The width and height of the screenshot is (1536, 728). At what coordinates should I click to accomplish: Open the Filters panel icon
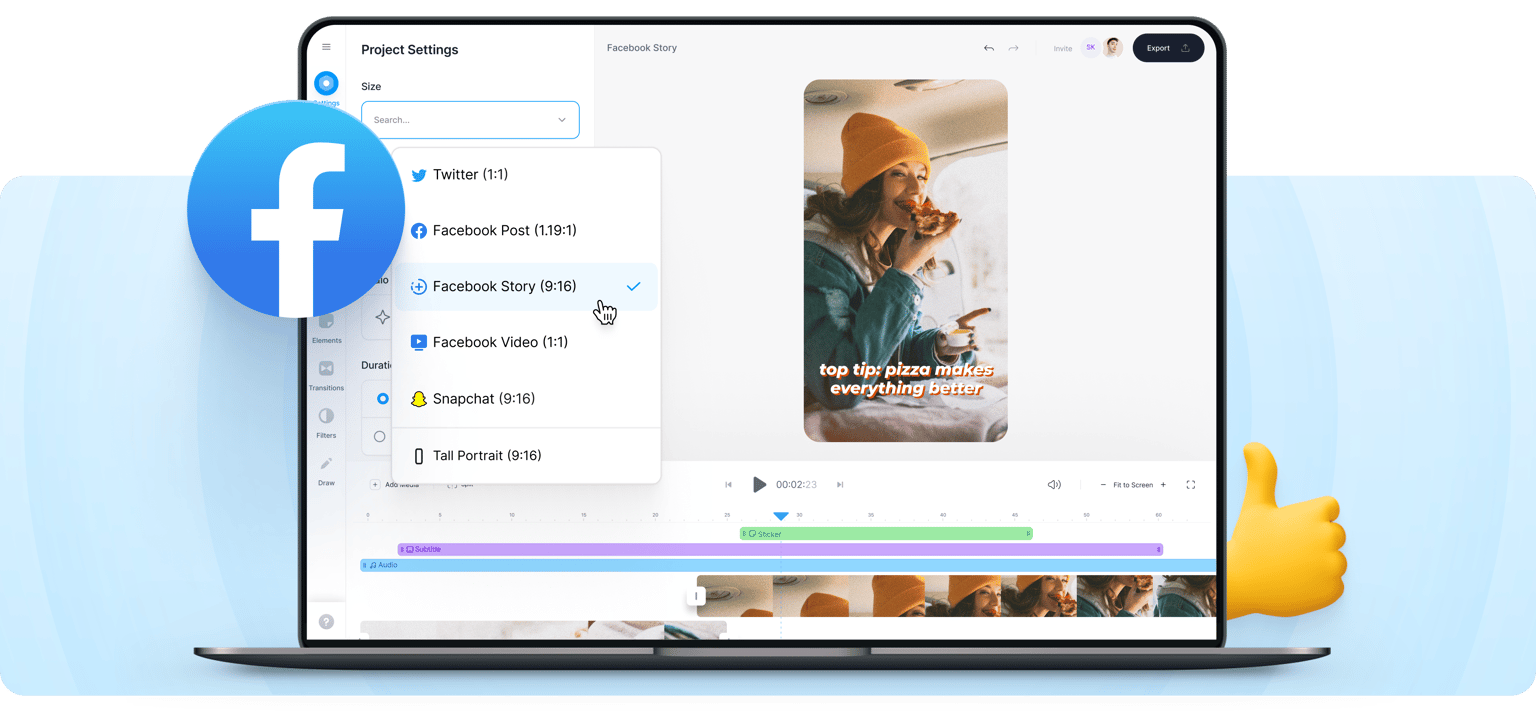(326, 416)
